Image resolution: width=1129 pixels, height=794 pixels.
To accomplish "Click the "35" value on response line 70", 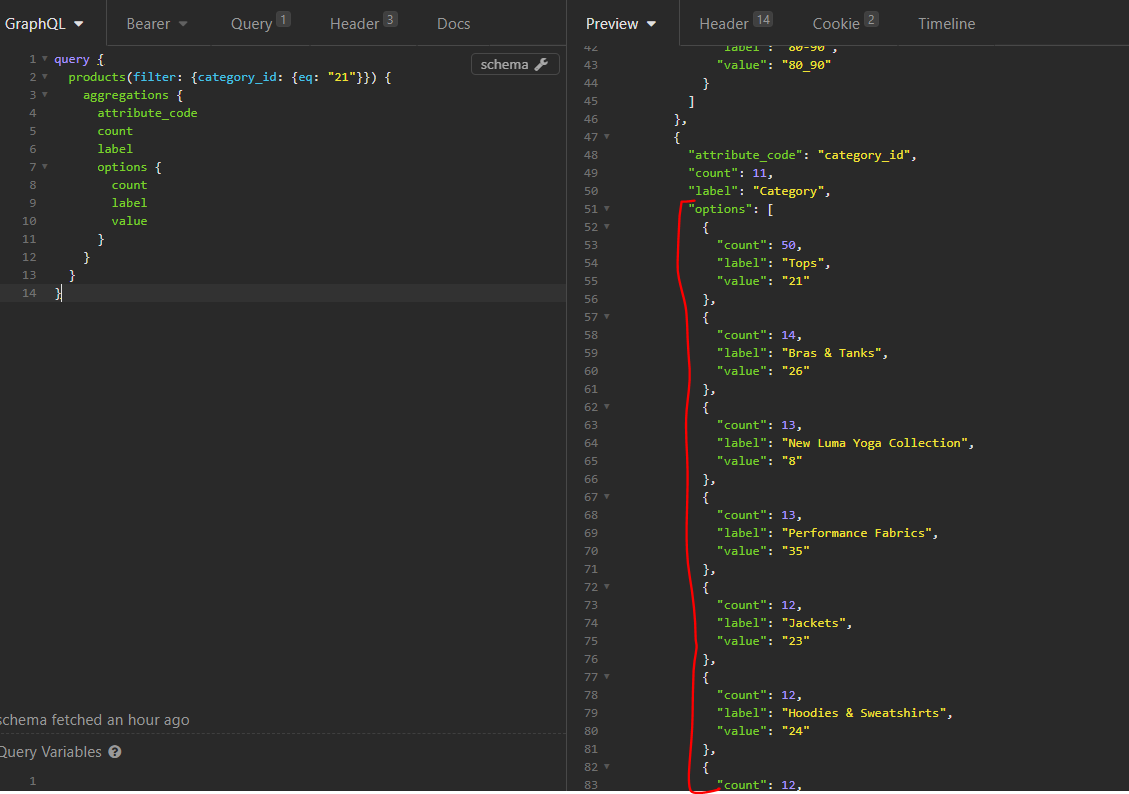I will pos(796,551).
